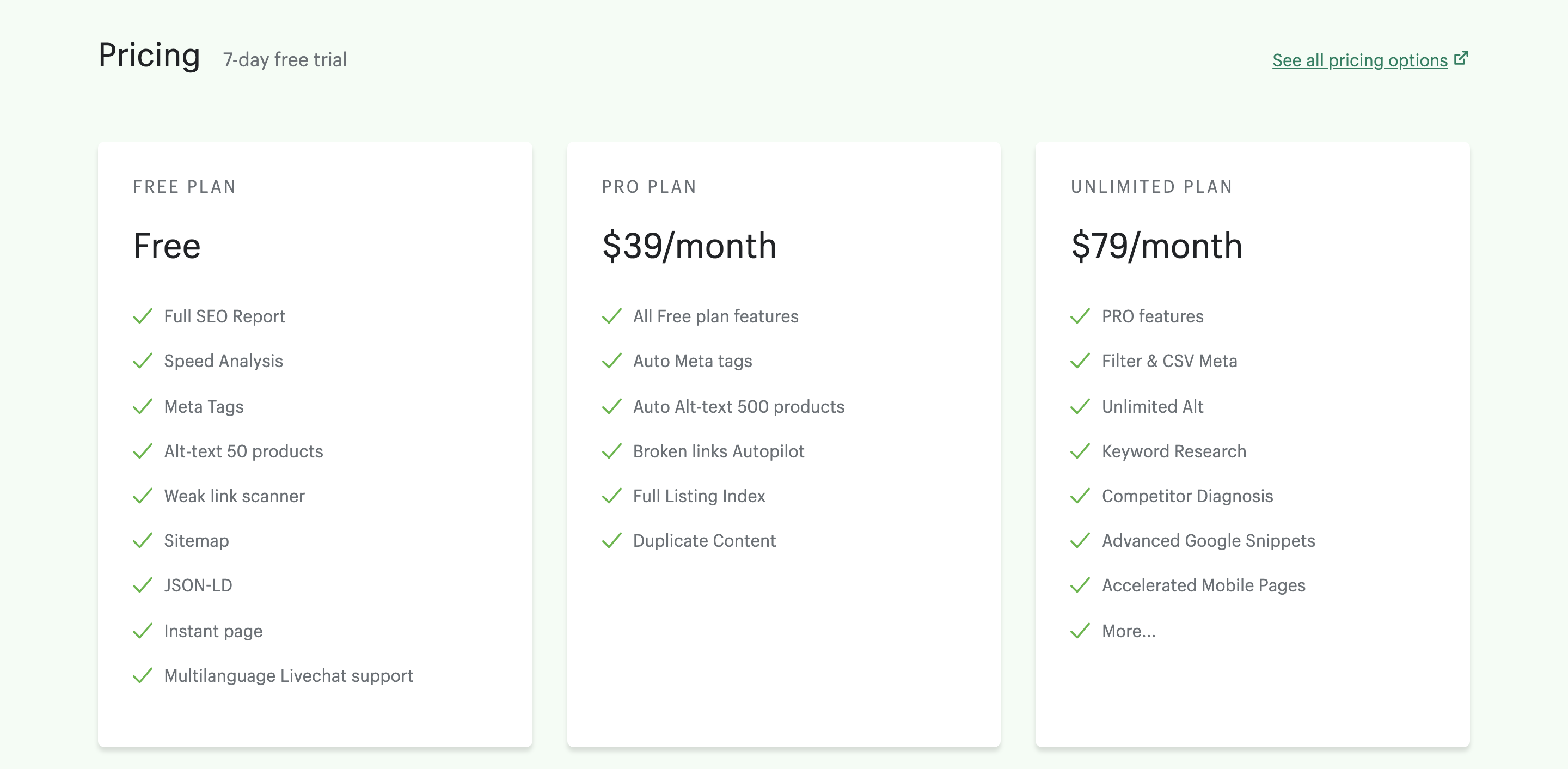Click the Free price heading

[x=167, y=246]
